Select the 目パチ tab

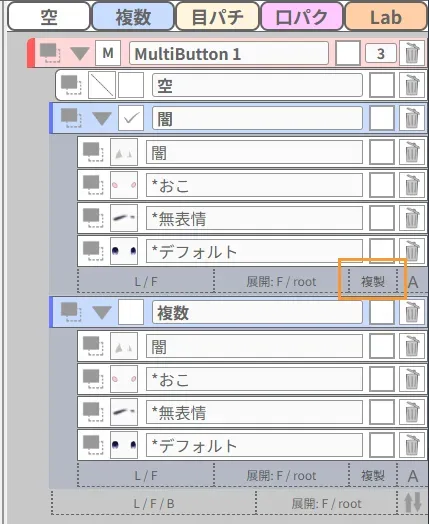click(217, 16)
